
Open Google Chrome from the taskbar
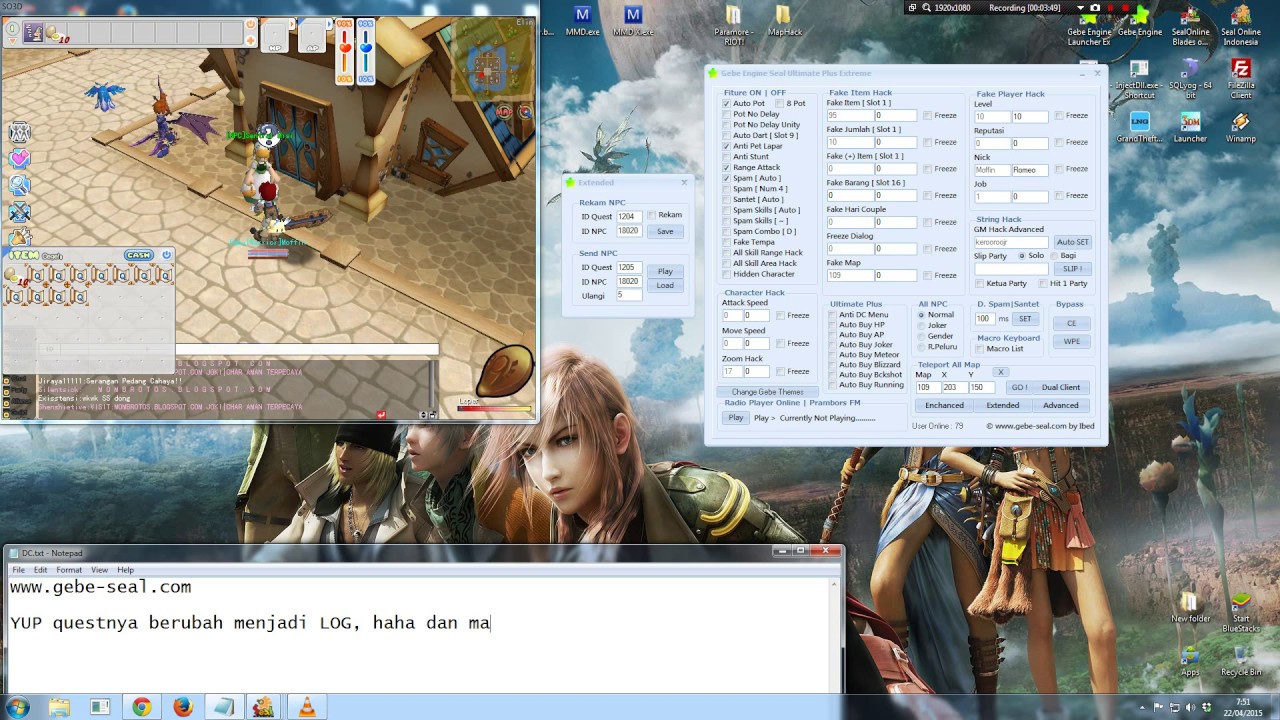coord(141,707)
